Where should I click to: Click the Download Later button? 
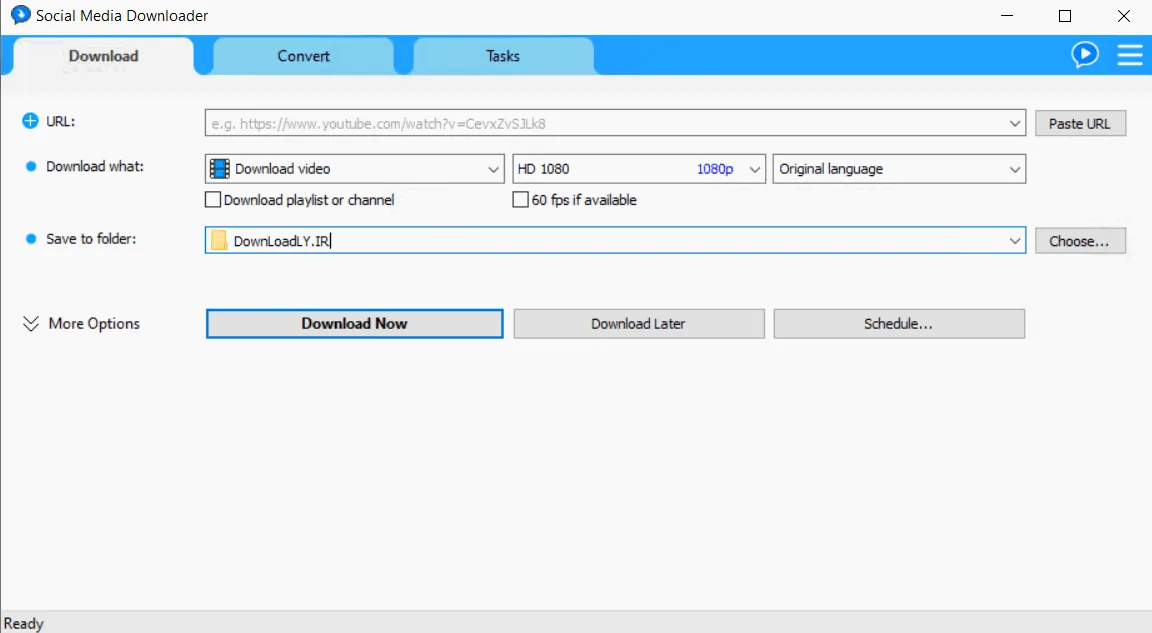[x=639, y=324]
